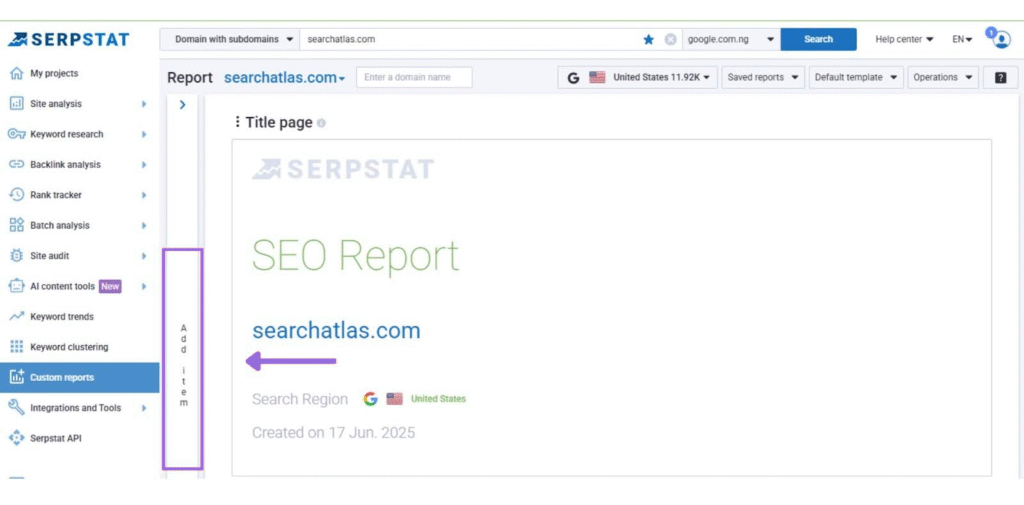
Task: Click the Rank tracker clock icon
Action: (x=16, y=195)
